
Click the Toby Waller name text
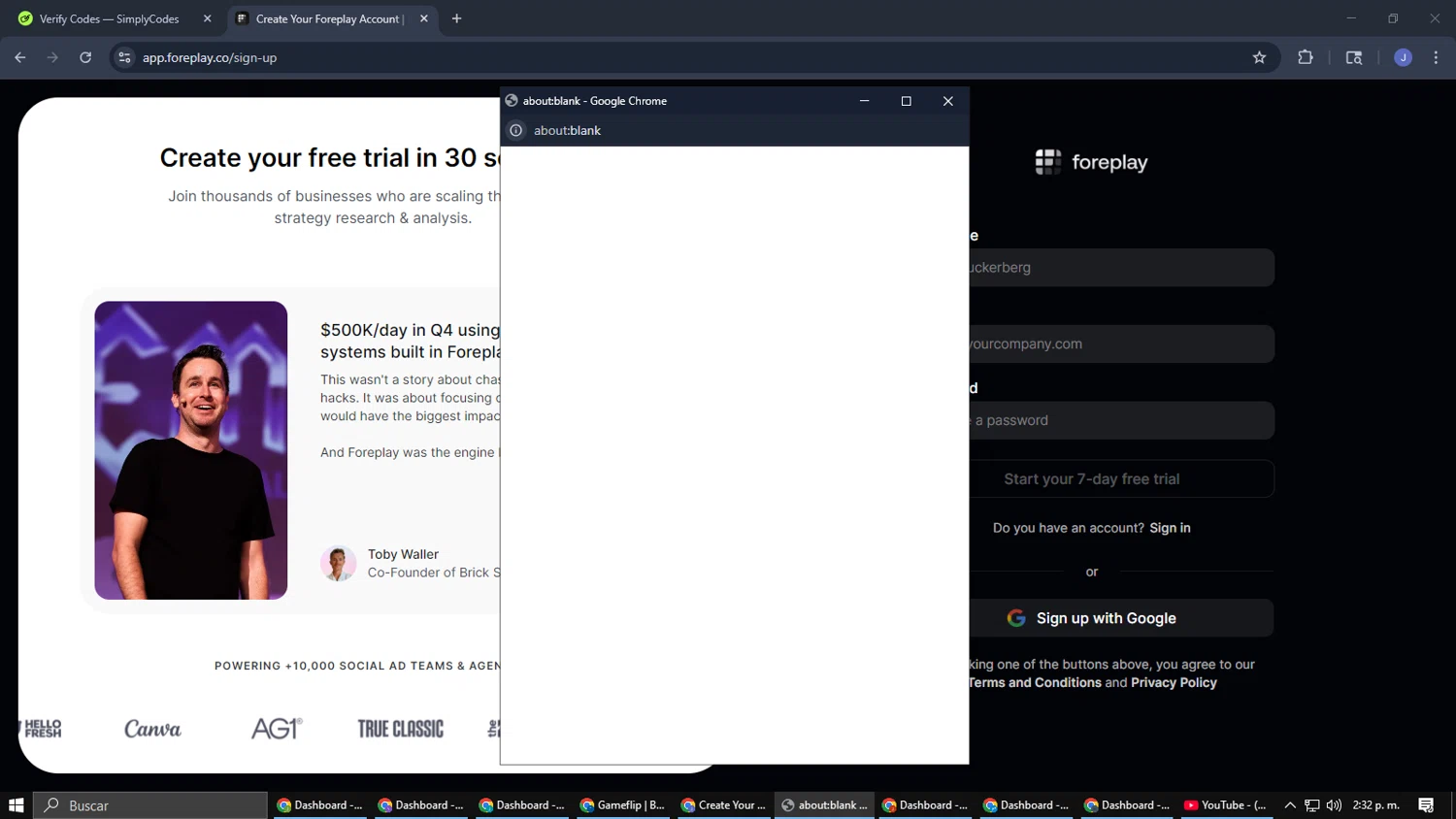pyautogui.click(x=403, y=554)
